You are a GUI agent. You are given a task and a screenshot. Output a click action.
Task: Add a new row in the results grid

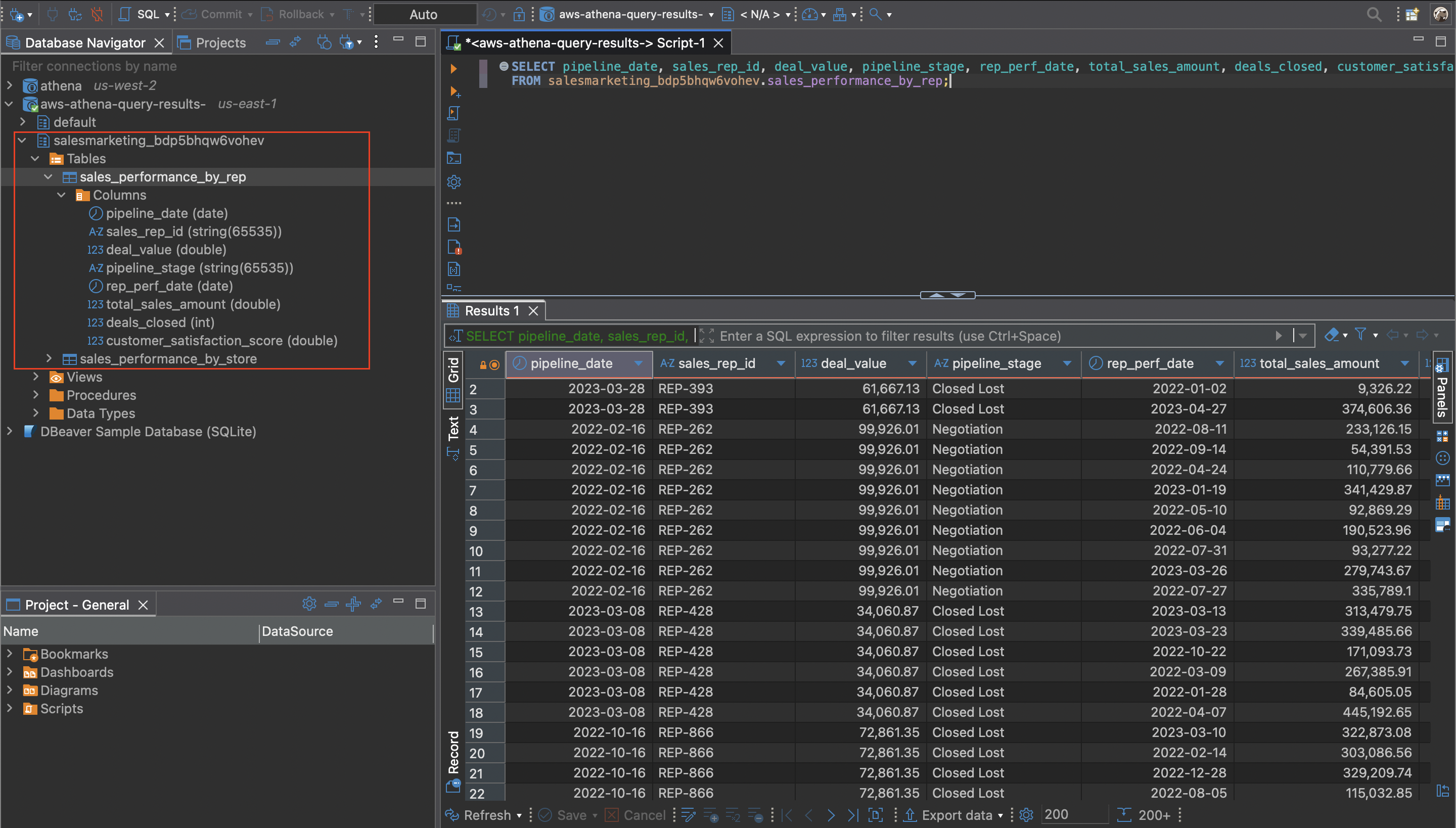point(710,815)
